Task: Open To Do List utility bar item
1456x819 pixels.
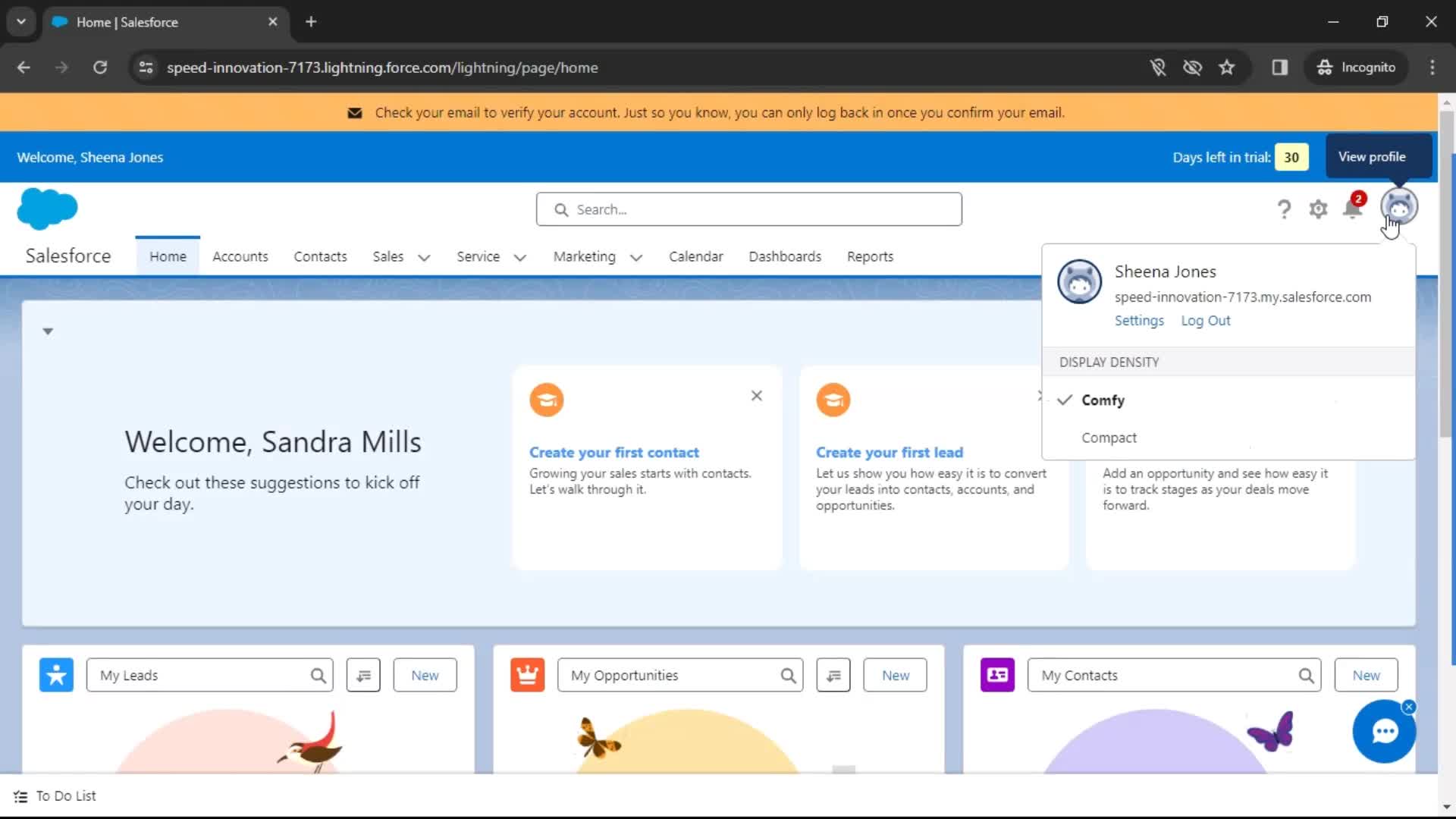Action: [x=55, y=796]
